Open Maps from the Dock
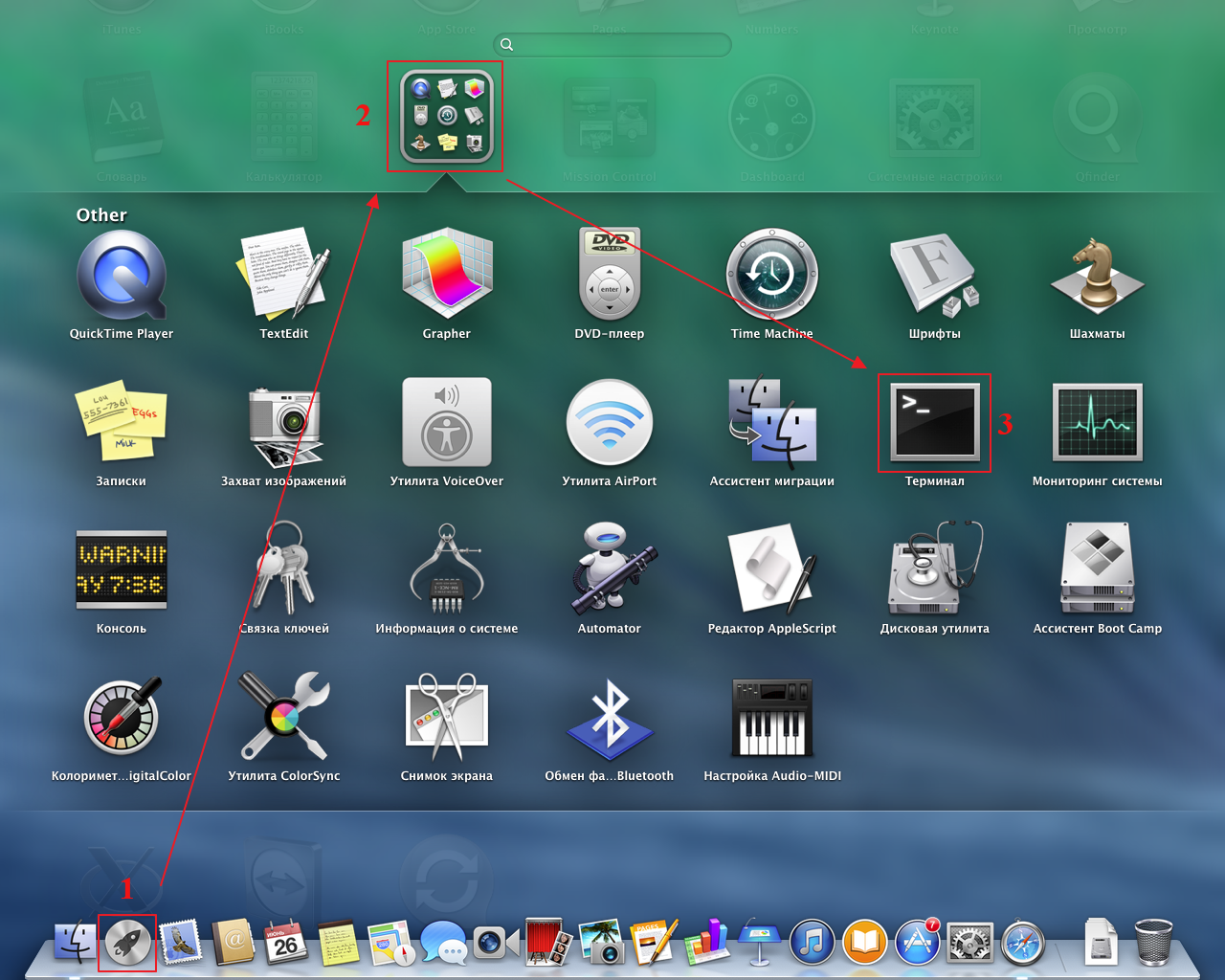This screenshot has width=1225, height=980. (390, 943)
